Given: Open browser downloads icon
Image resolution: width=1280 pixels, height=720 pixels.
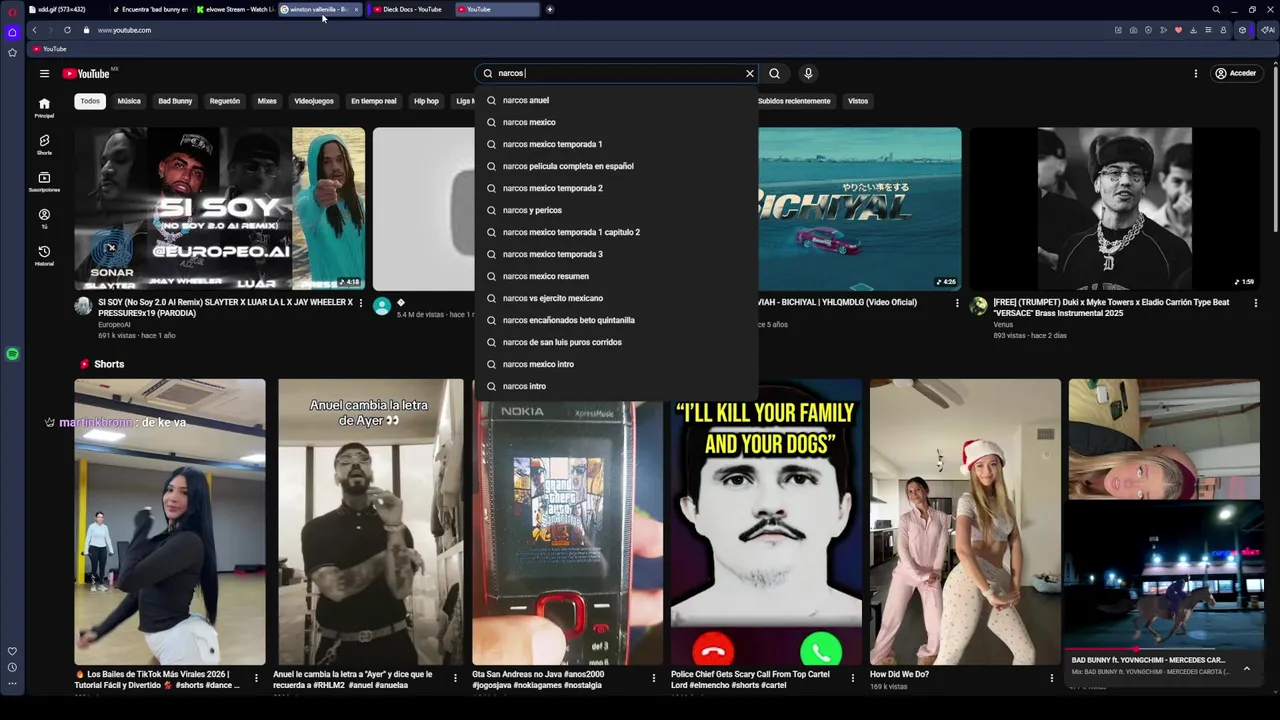Looking at the screenshot, I should [1193, 30].
